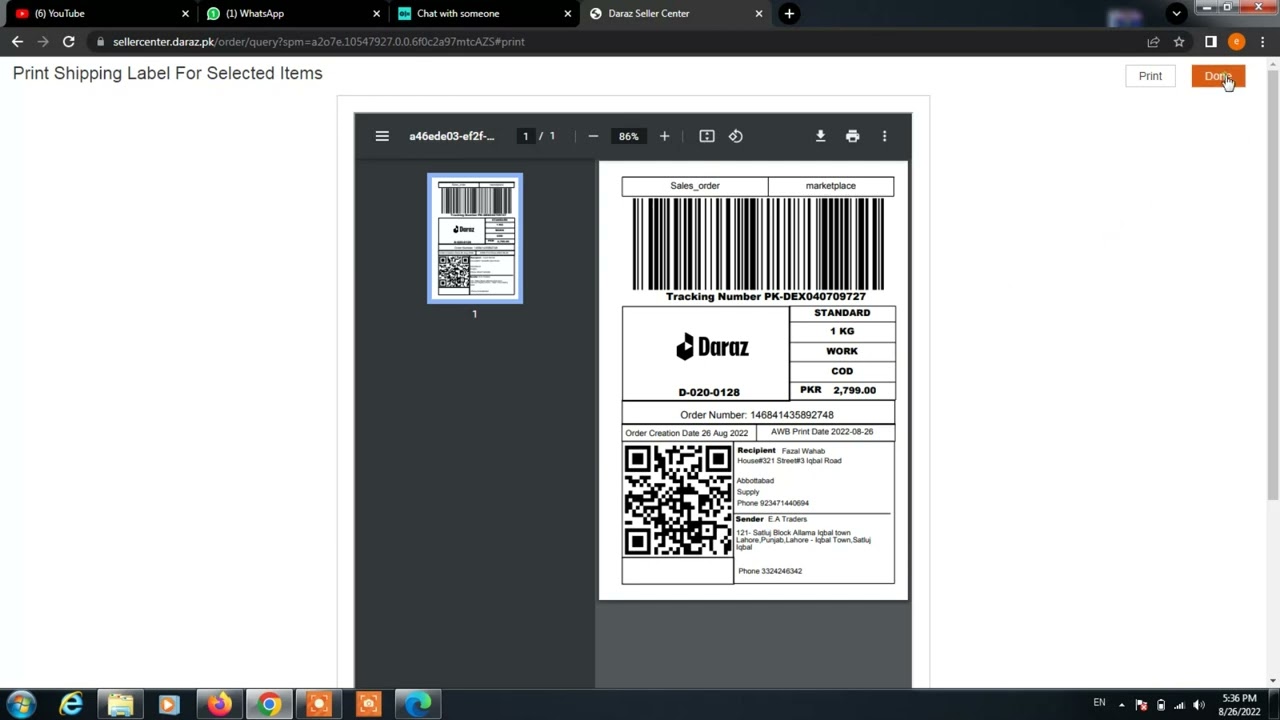Viewport: 1280px width, 720px height.
Task: Select page 1 thumbnail in sidebar
Action: [x=475, y=238]
